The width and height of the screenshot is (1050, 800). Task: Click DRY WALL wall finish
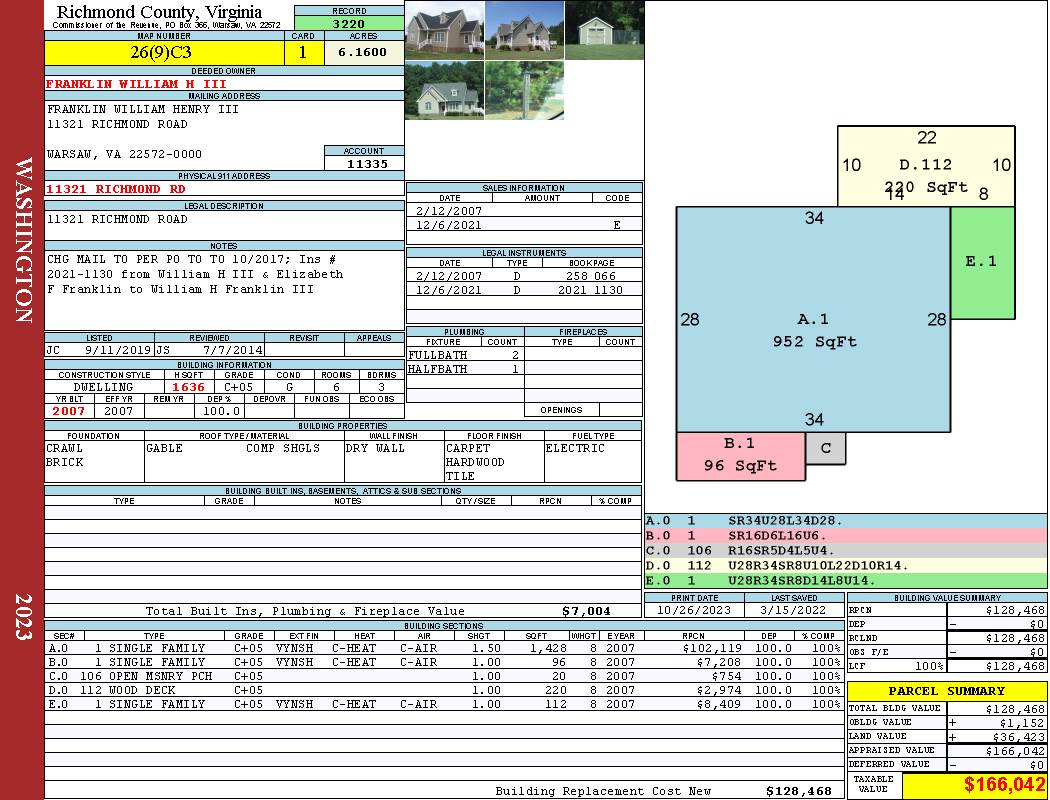click(375, 448)
